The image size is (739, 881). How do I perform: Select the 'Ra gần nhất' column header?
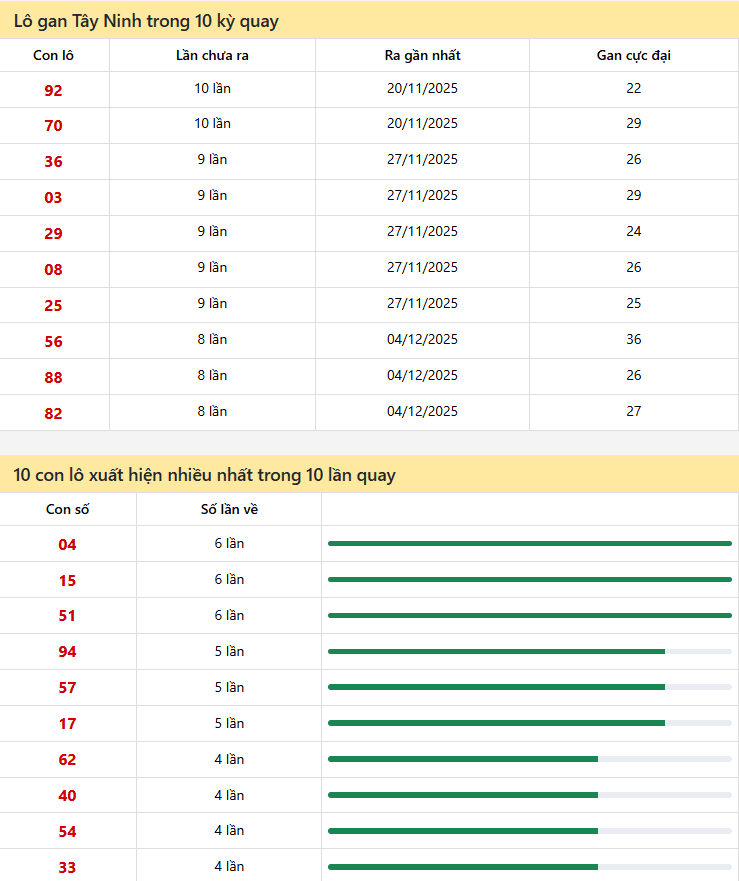point(422,55)
